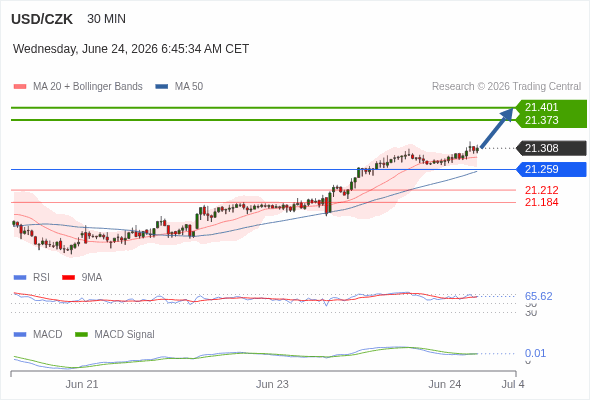Click the RSI legend color marker

point(20,278)
